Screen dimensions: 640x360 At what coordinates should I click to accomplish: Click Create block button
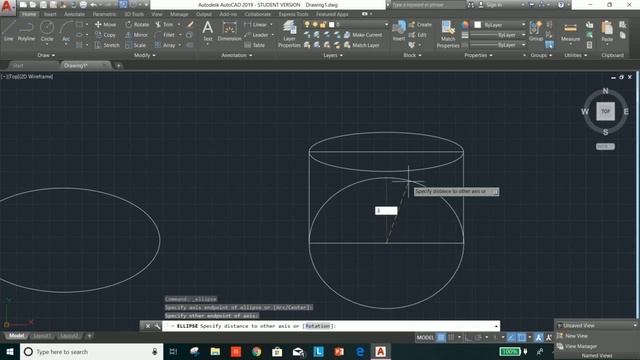coord(420,24)
